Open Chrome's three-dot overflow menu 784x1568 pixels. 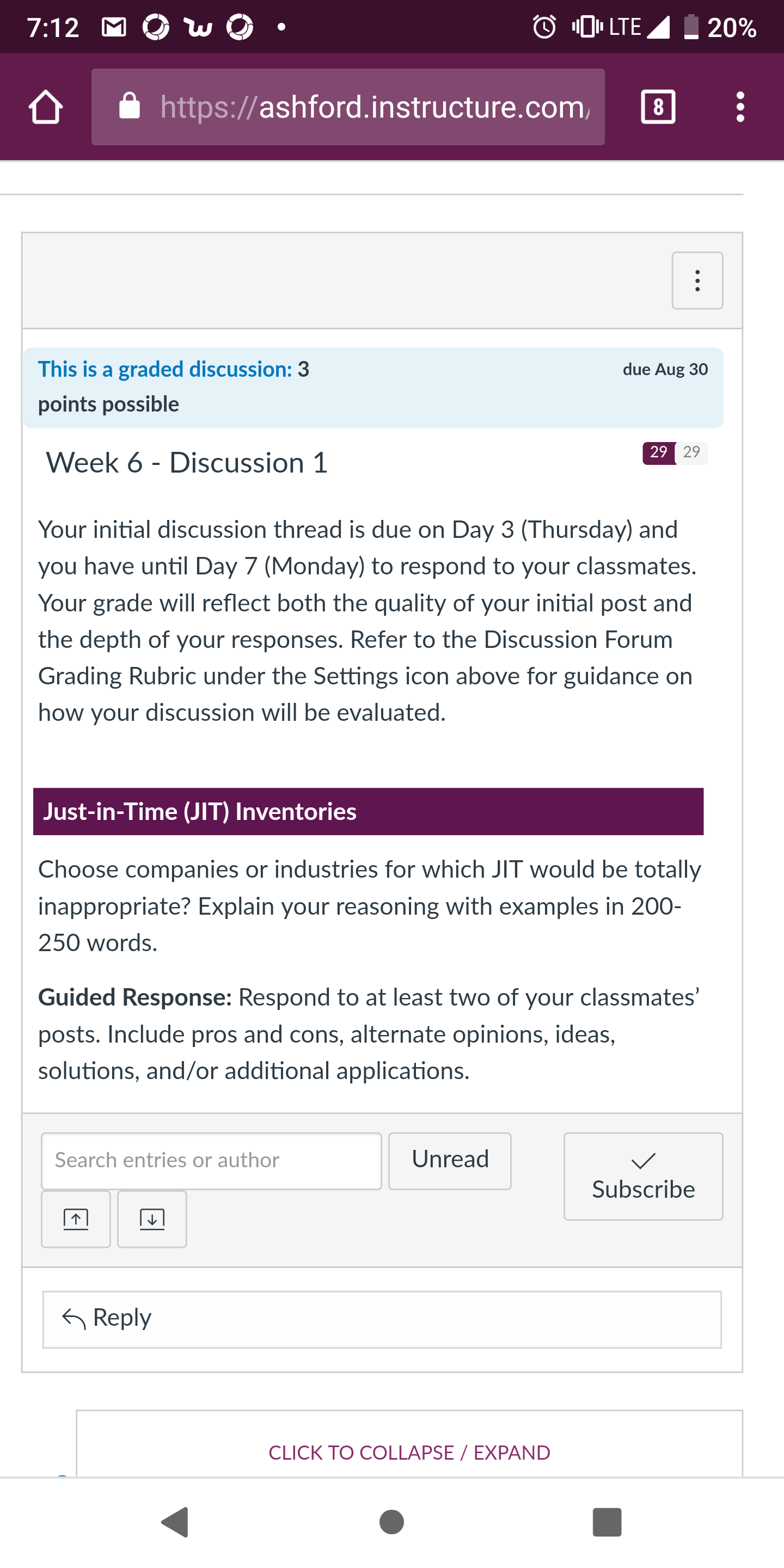click(x=740, y=107)
